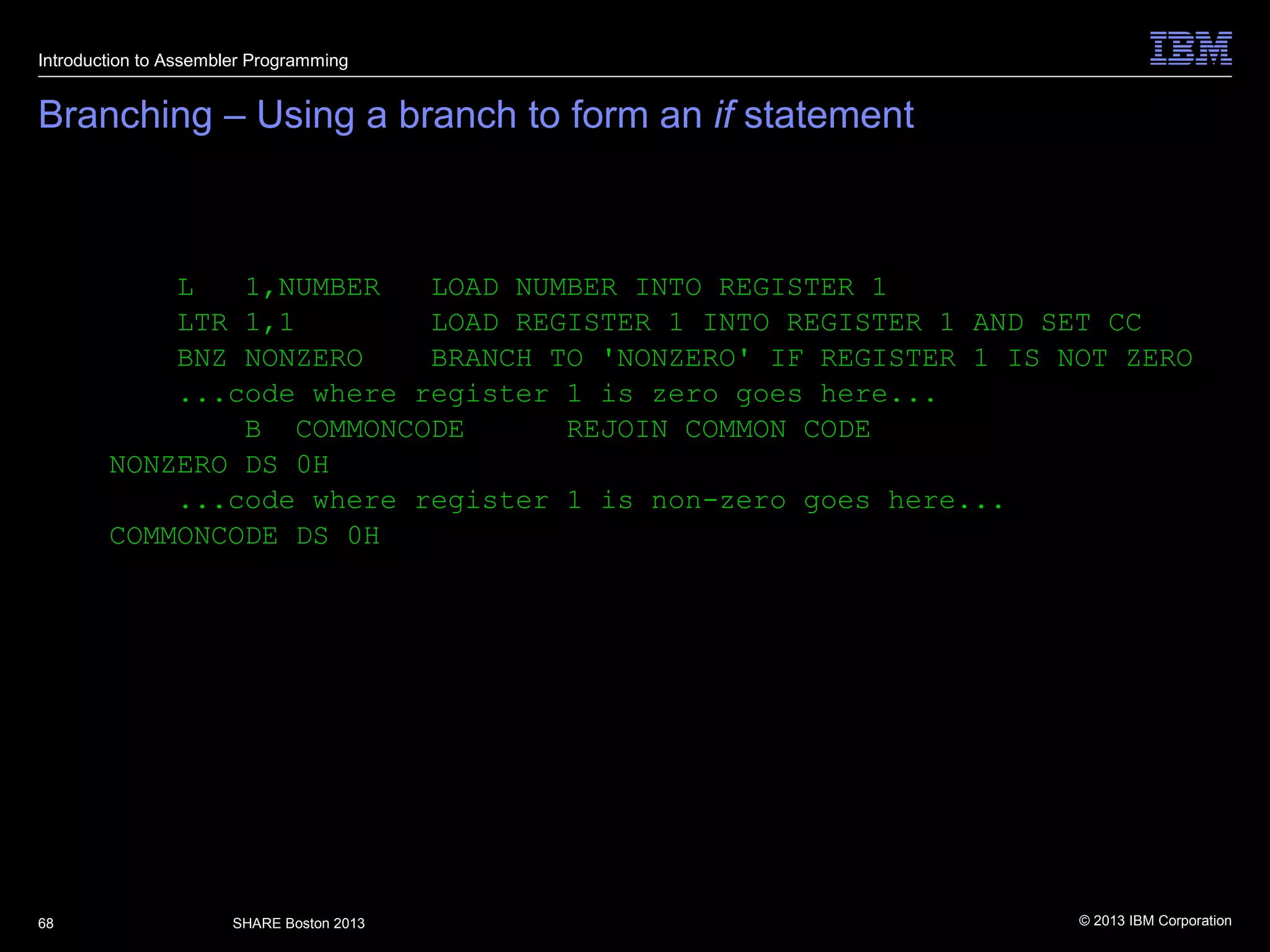The width and height of the screenshot is (1270, 952).
Task: Click the 'Introduction to Assembler Programming' header text
Action: point(193,61)
